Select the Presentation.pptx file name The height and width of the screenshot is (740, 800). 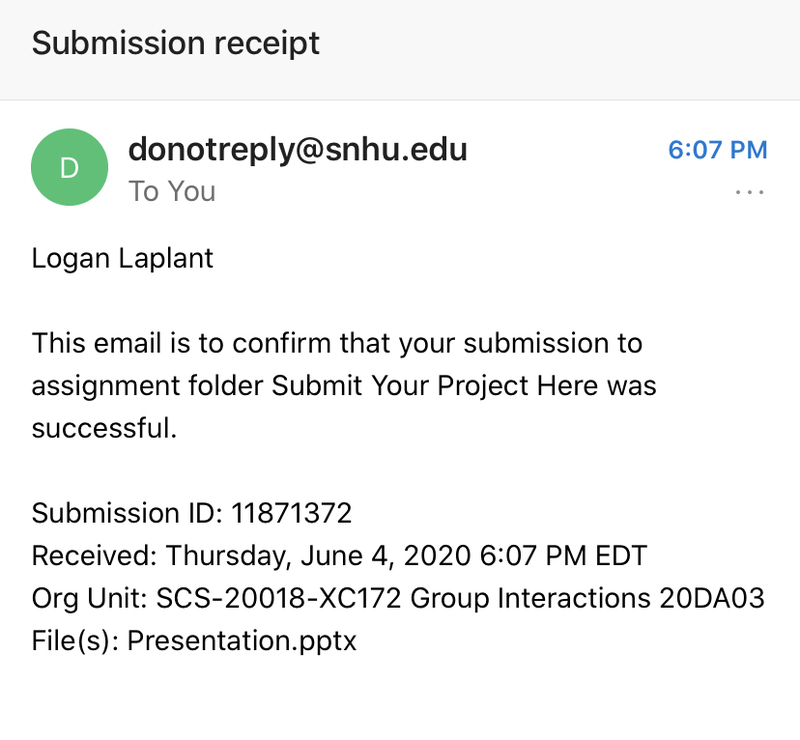tap(242, 640)
